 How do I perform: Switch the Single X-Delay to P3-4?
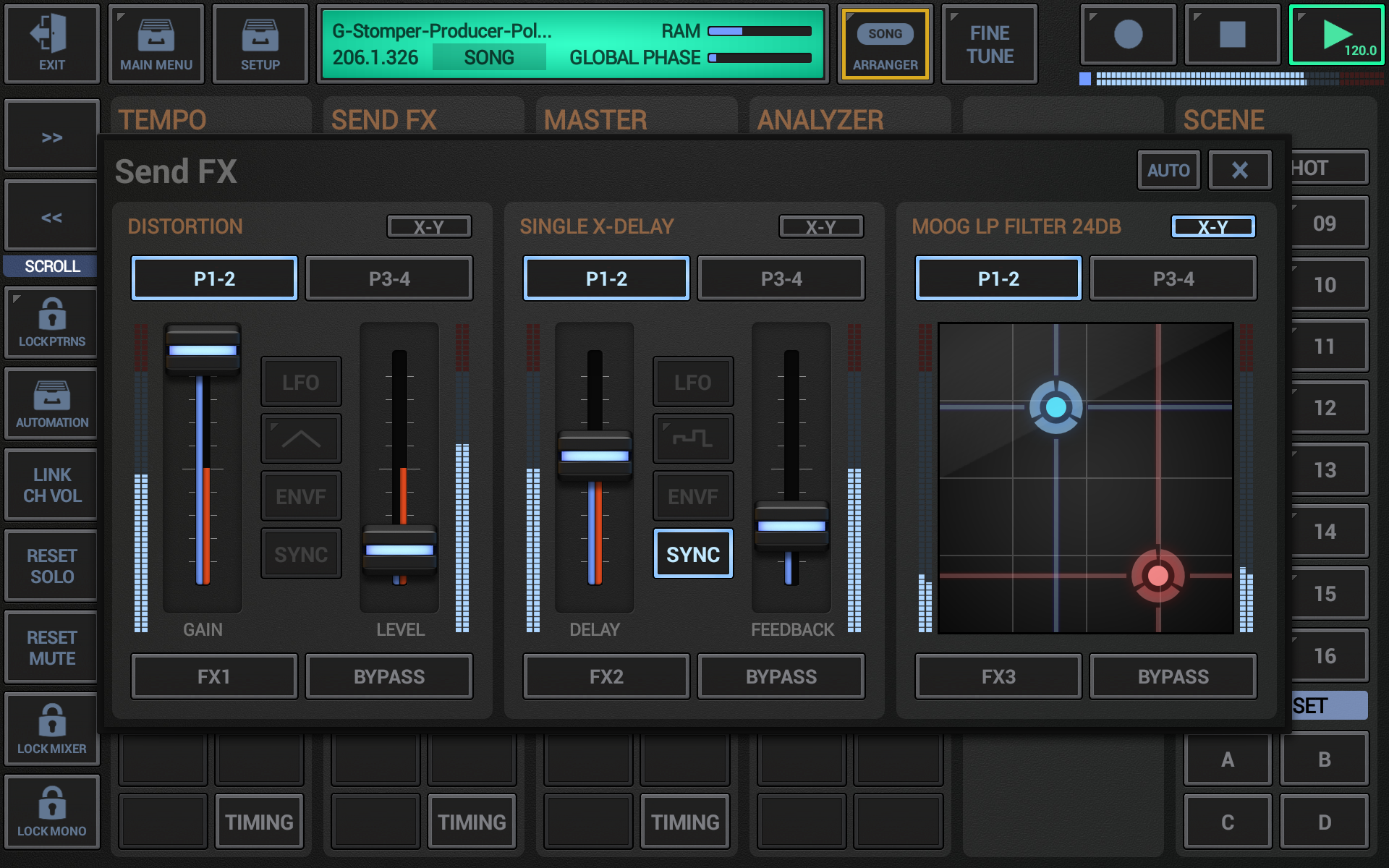pyautogui.click(x=781, y=278)
